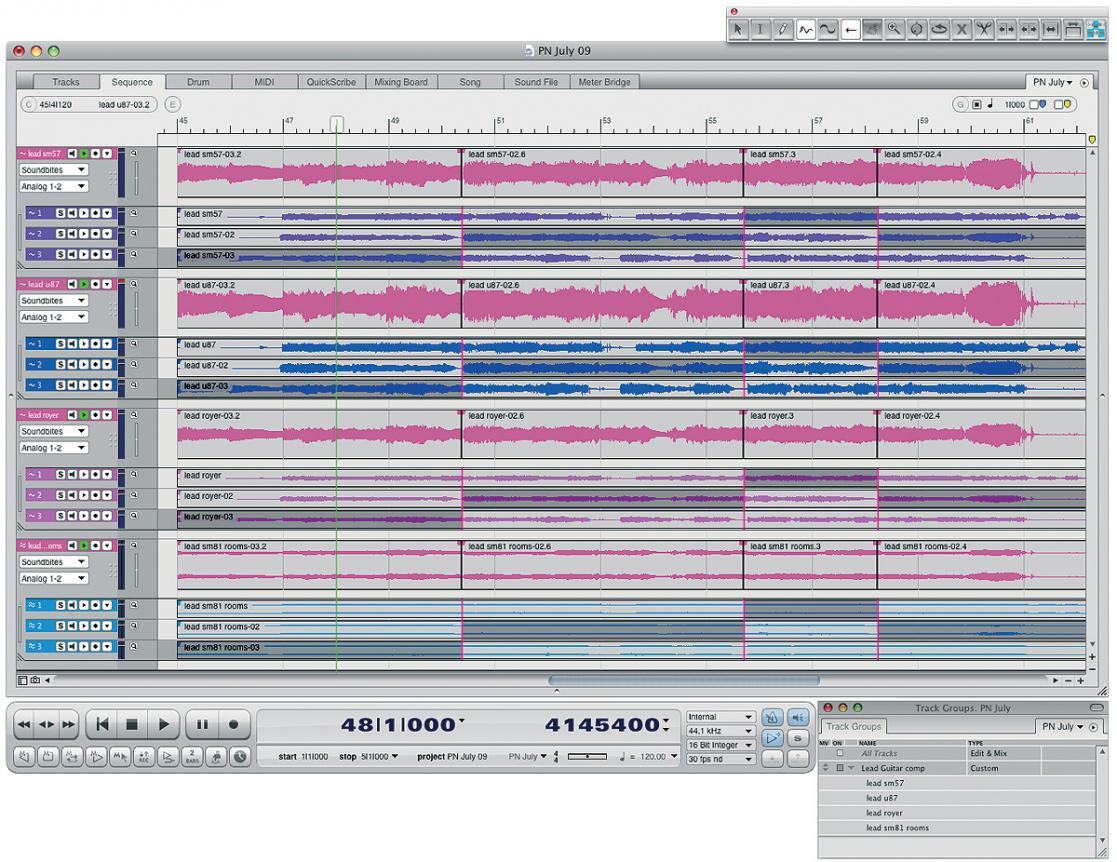
Task: Select the I-Beam tool
Action: [760, 30]
